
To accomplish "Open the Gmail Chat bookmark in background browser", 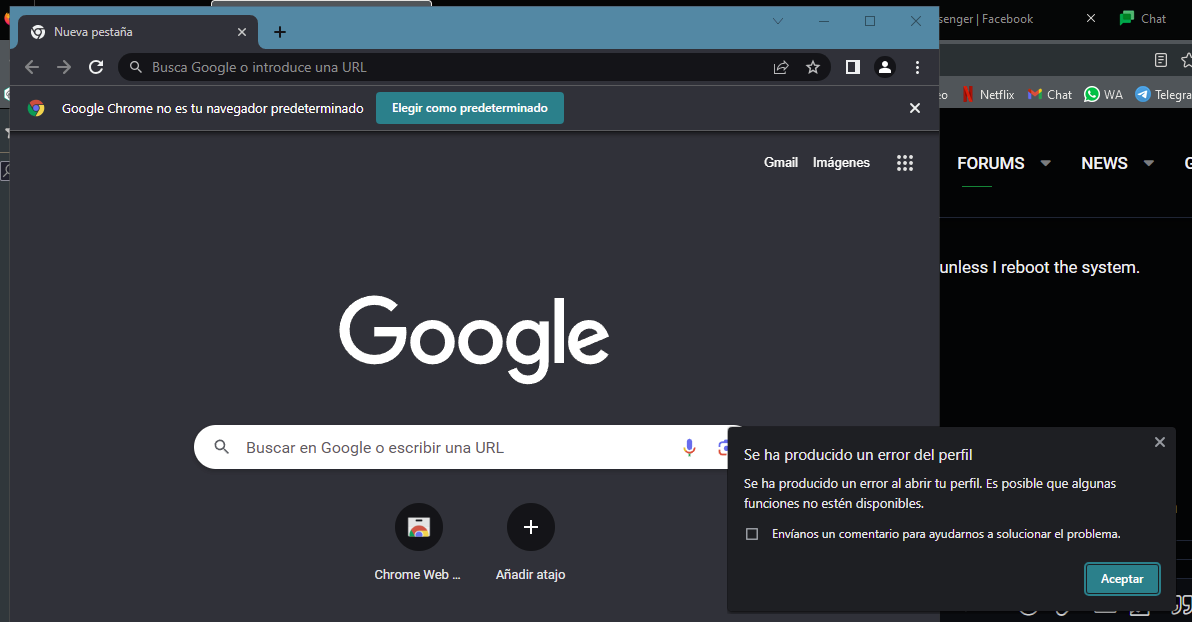I will 1050,94.
